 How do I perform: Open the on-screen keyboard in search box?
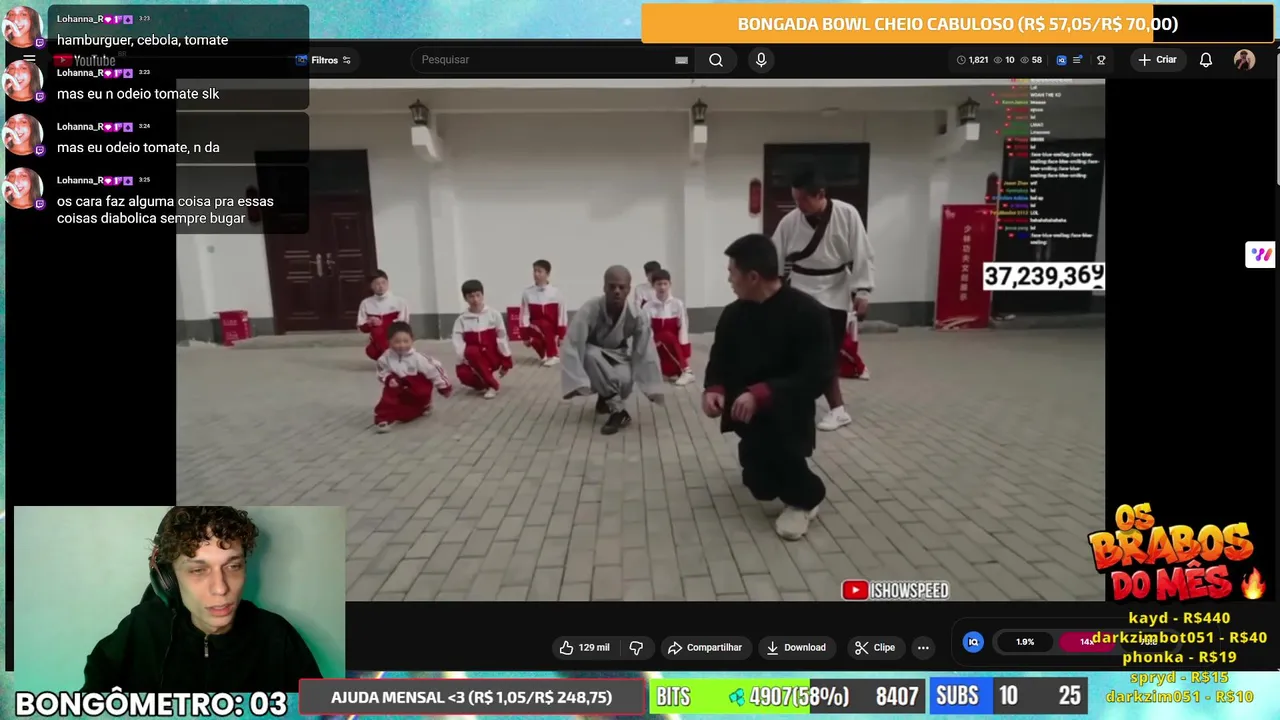[x=682, y=60]
